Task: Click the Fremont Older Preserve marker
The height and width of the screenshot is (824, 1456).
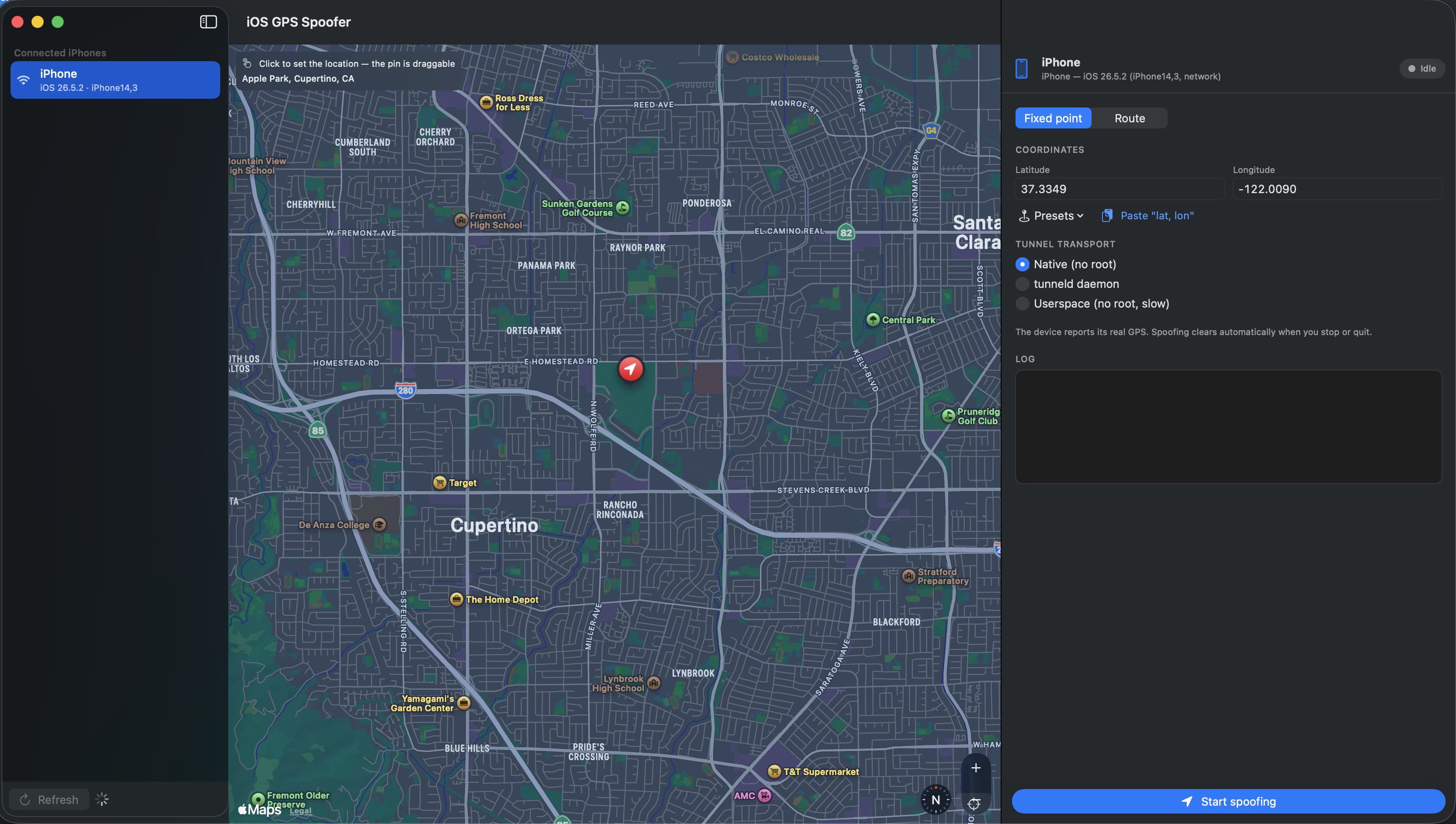Action: [258, 799]
